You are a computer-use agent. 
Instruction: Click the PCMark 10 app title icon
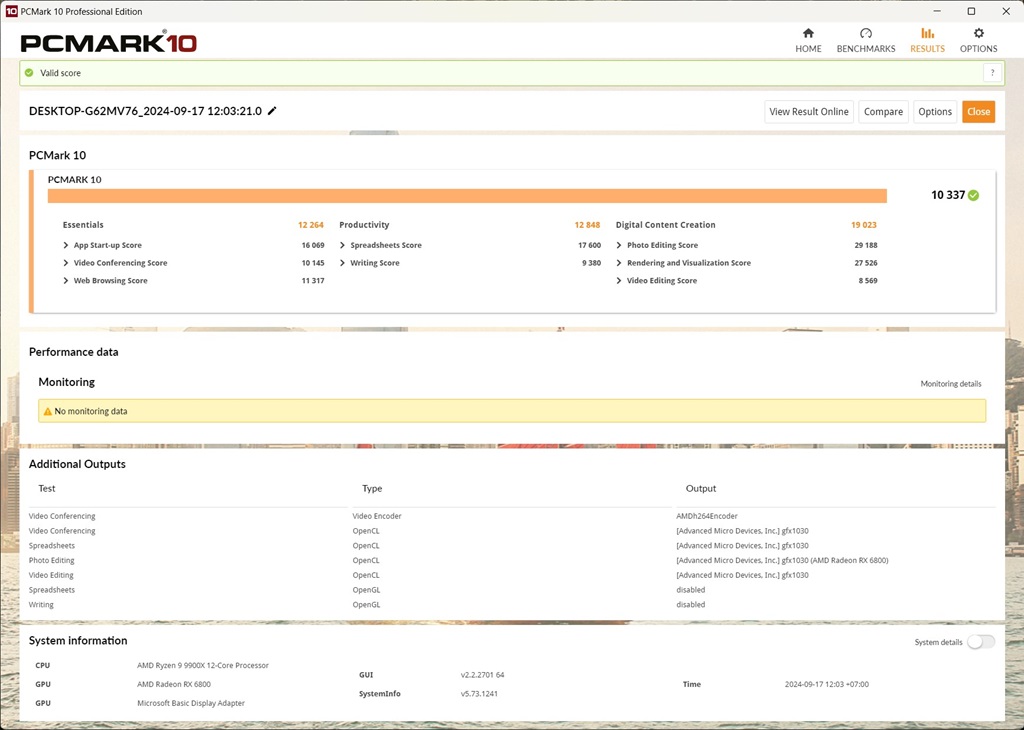[x=11, y=11]
